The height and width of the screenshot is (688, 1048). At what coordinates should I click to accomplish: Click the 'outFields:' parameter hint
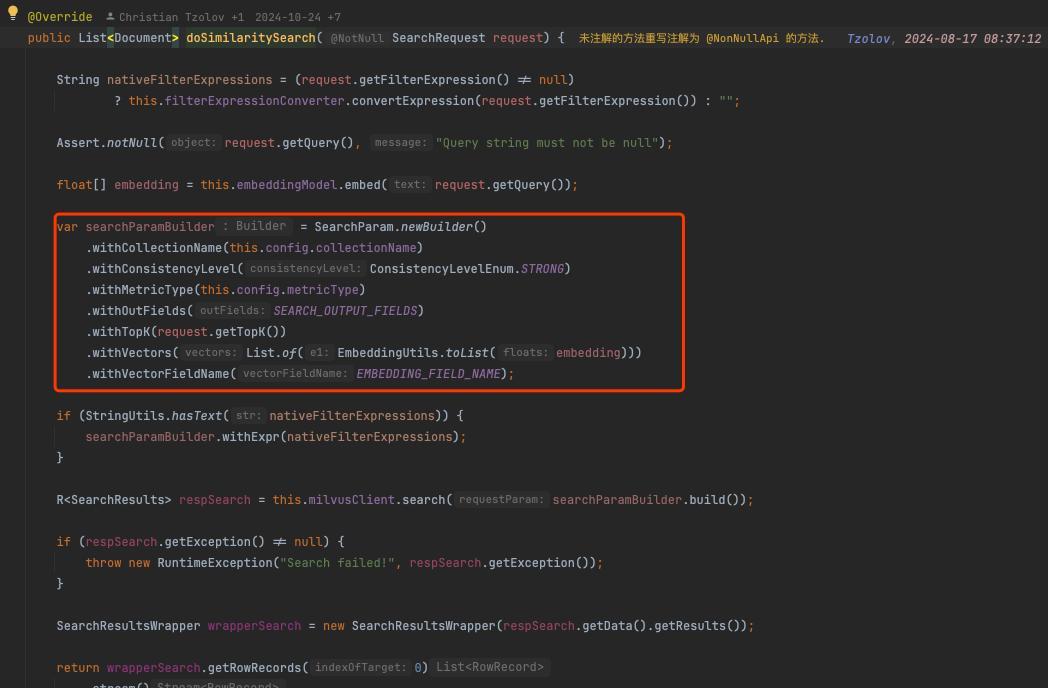pyautogui.click(x=233, y=310)
